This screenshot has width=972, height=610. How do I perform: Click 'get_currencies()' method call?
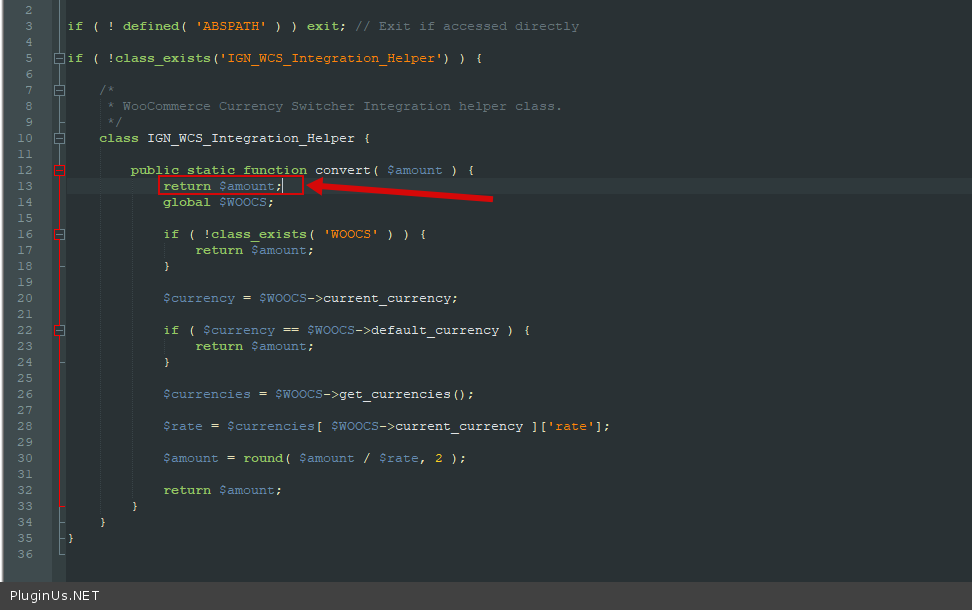[x=406, y=394]
